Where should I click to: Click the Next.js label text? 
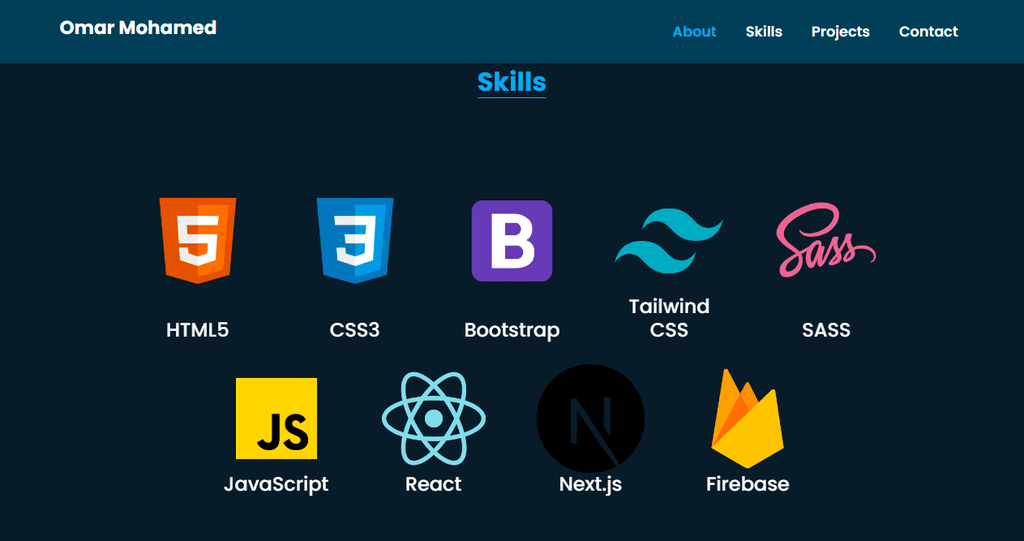click(590, 484)
